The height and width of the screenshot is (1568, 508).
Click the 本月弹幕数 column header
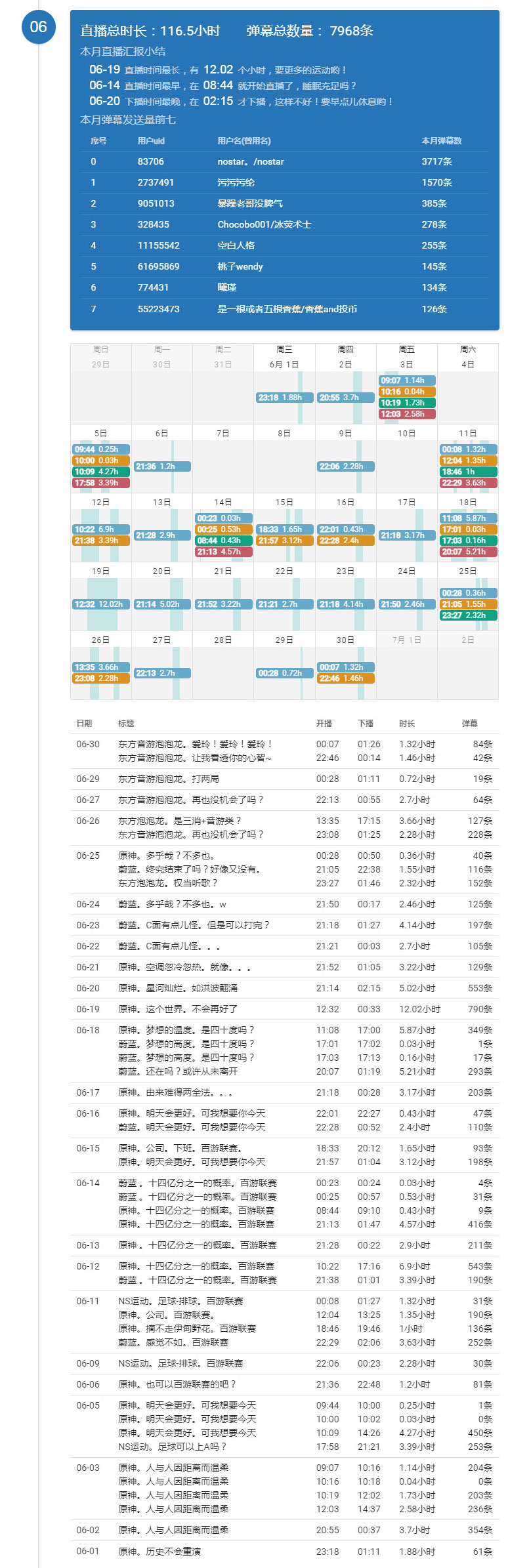click(x=442, y=141)
